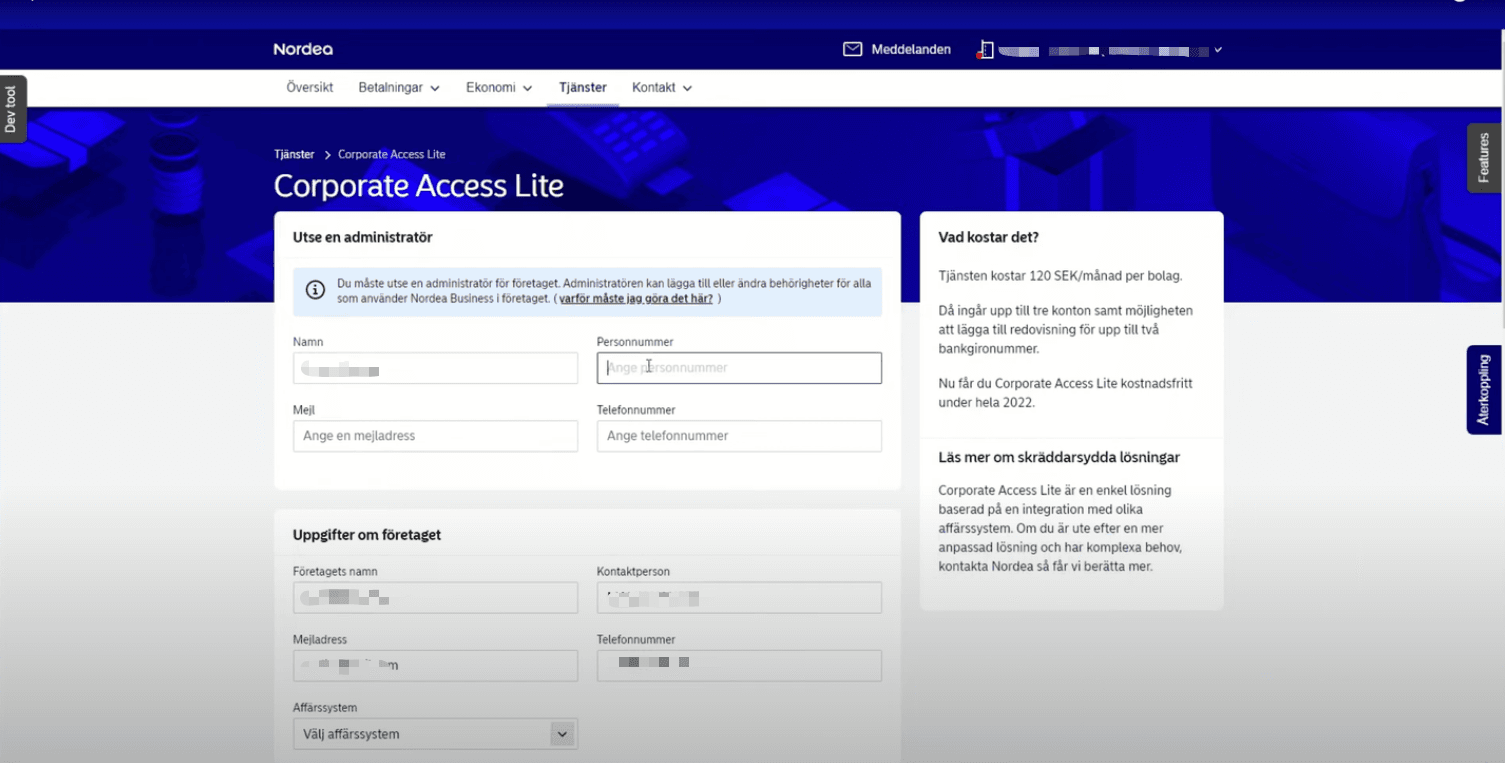Click the 'Vad kostar det?' heading
The height and width of the screenshot is (763, 1505).
click(x=988, y=238)
